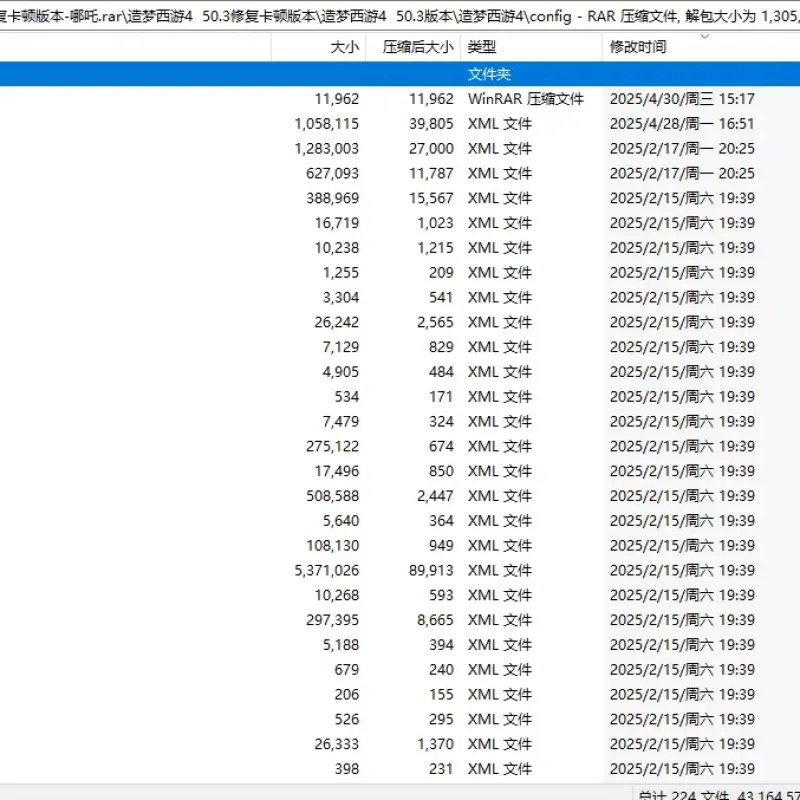Select the file with size 7,479

point(341,421)
